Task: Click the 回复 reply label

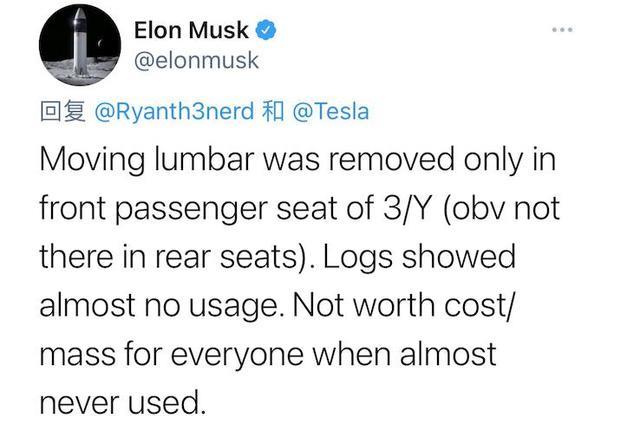Action: click(x=63, y=111)
